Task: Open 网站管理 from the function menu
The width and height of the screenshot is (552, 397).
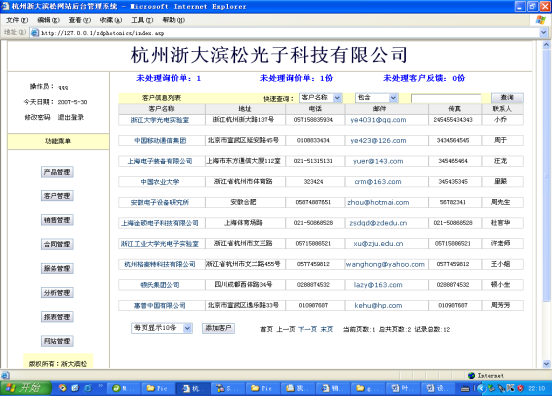Action: [57, 341]
